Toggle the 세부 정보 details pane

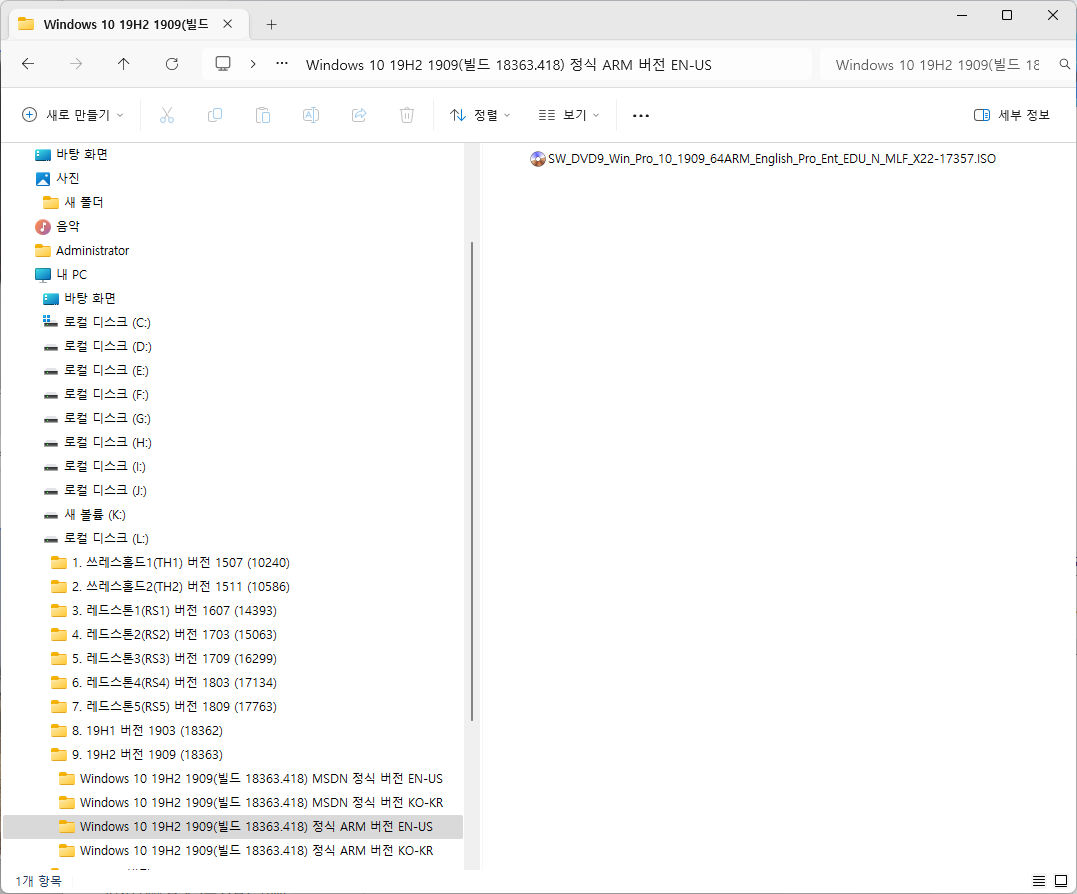(1012, 115)
